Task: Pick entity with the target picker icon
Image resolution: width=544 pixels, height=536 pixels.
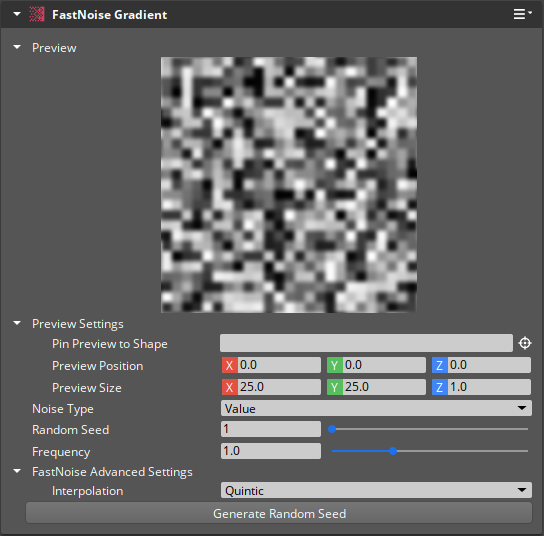Action: tap(525, 343)
